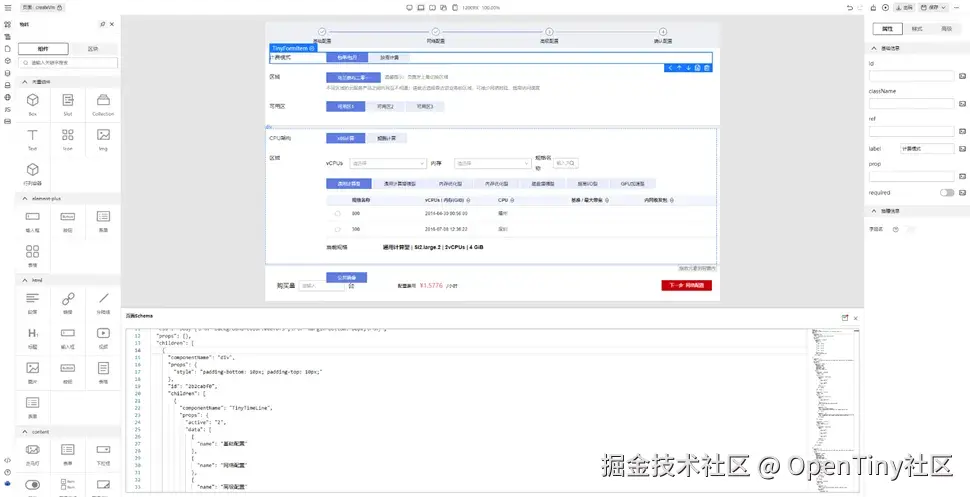Select the radio button in the 300 row

[337, 229]
